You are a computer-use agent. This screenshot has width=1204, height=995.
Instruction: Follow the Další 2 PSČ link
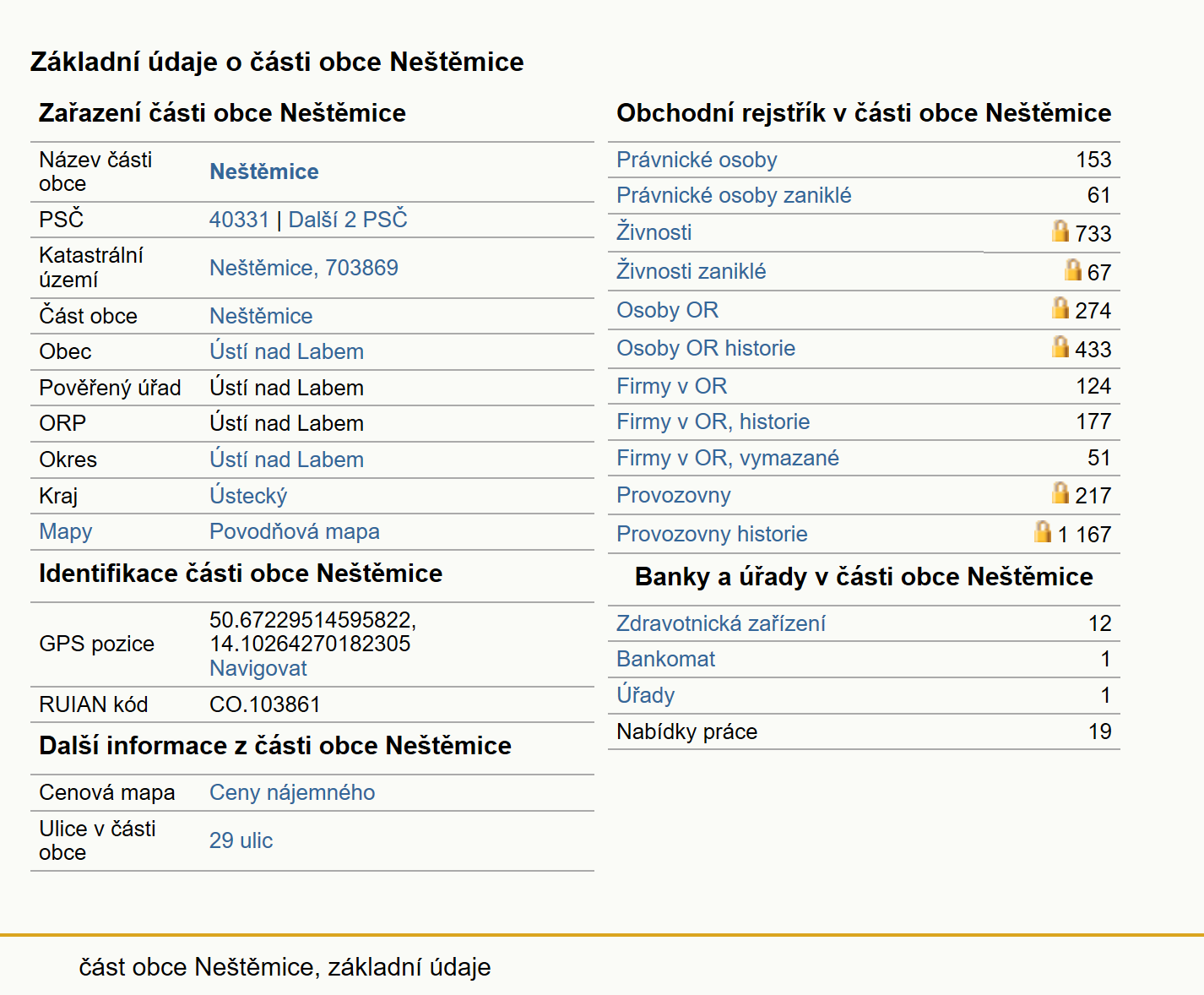click(x=348, y=220)
